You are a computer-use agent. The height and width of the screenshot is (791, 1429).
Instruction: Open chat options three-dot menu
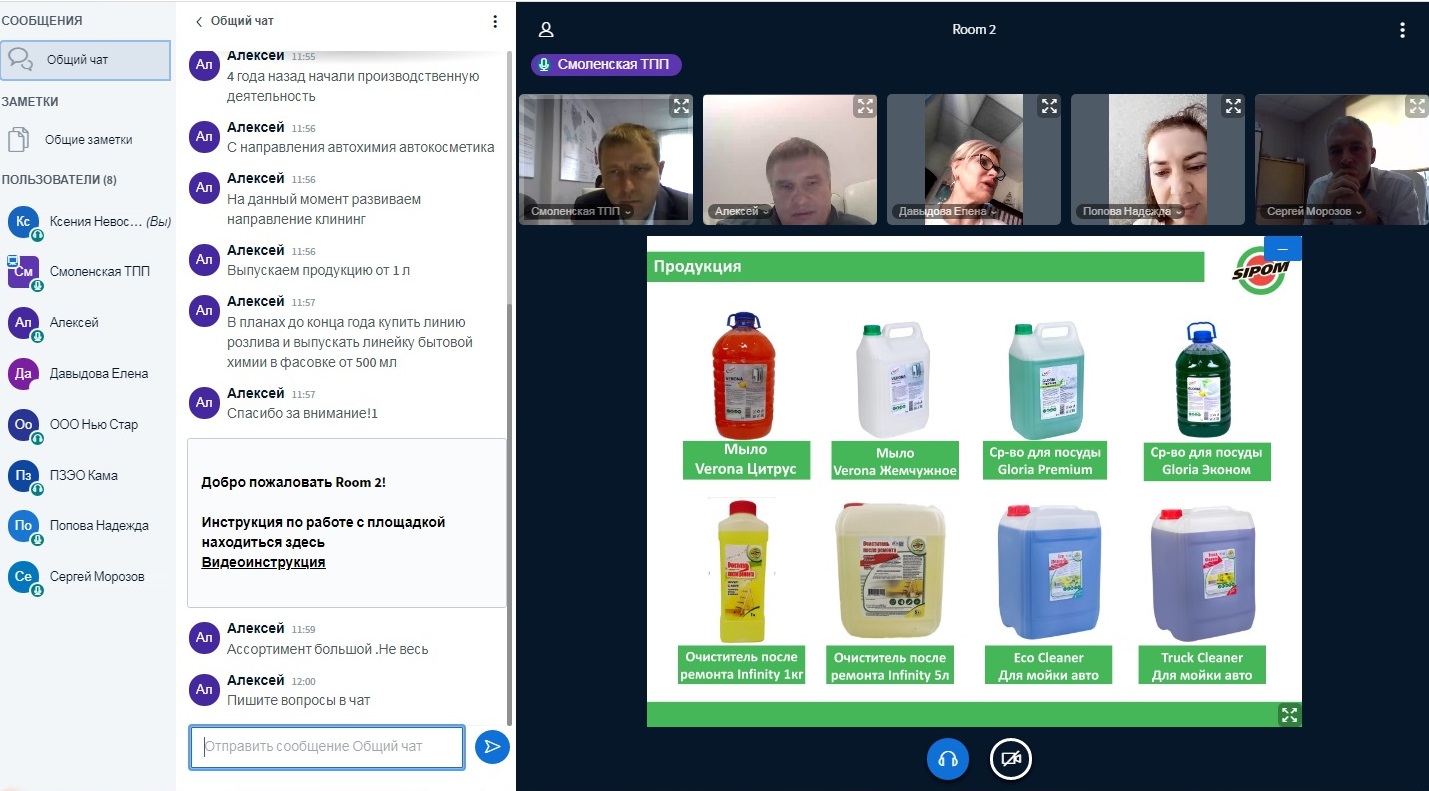coord(495,21)
